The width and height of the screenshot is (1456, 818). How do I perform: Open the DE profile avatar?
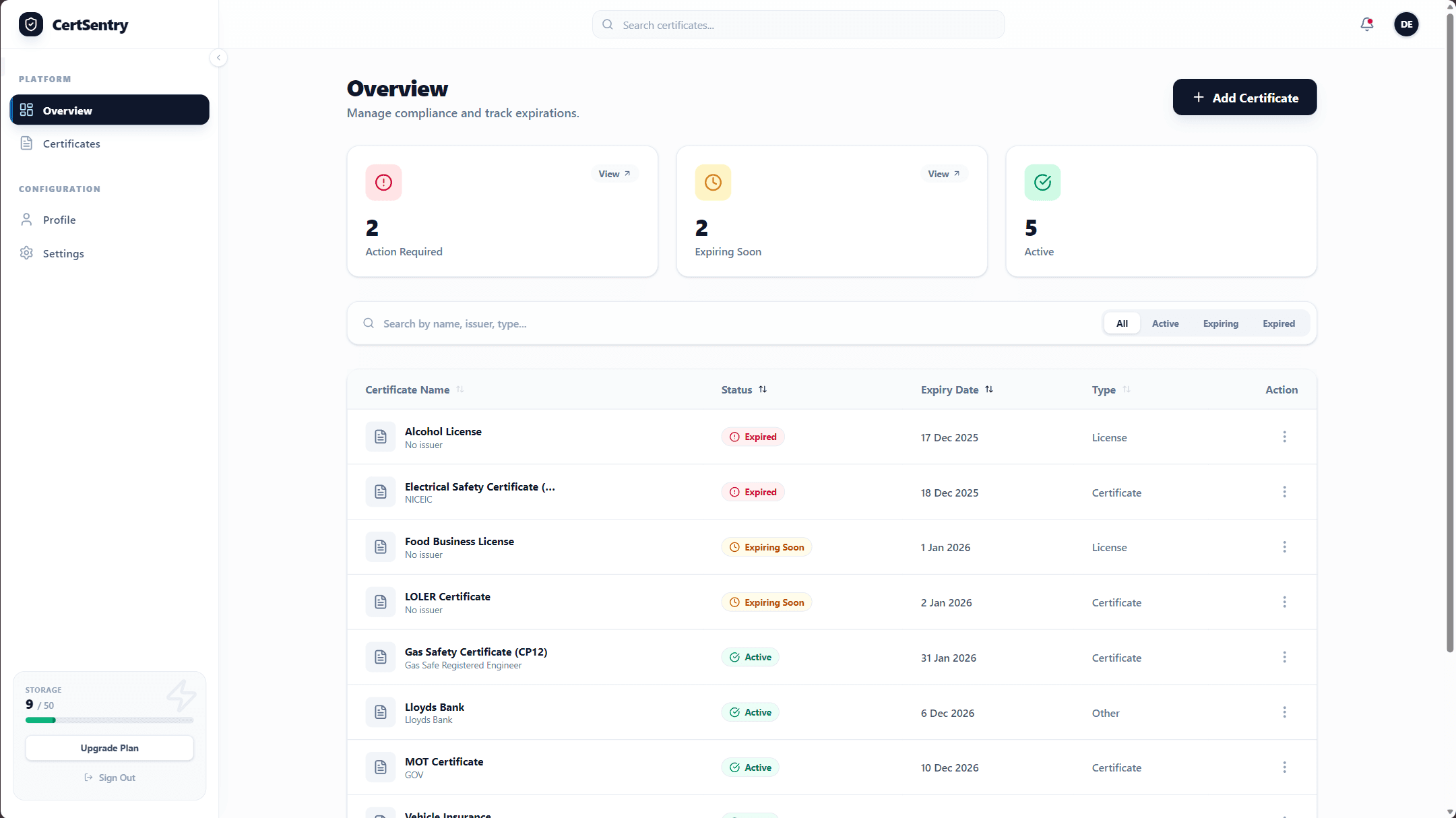pyautogui.click(x=1406, y=24)
